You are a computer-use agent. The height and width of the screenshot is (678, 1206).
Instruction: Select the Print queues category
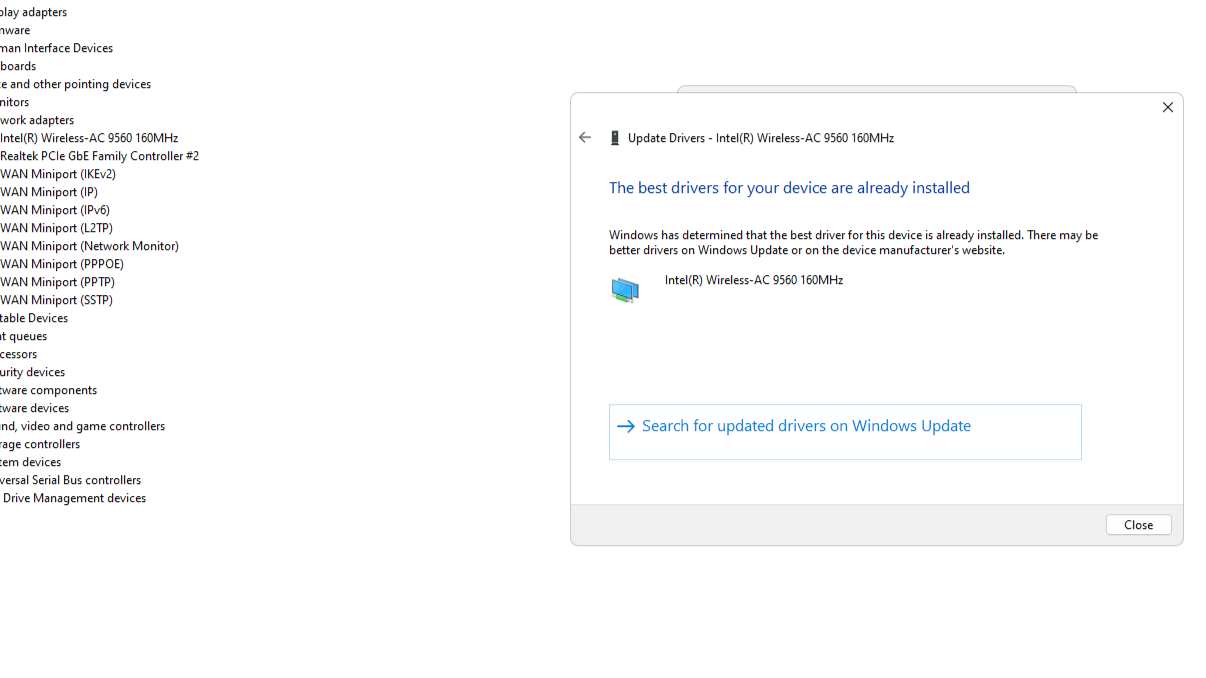pos(23,336)
